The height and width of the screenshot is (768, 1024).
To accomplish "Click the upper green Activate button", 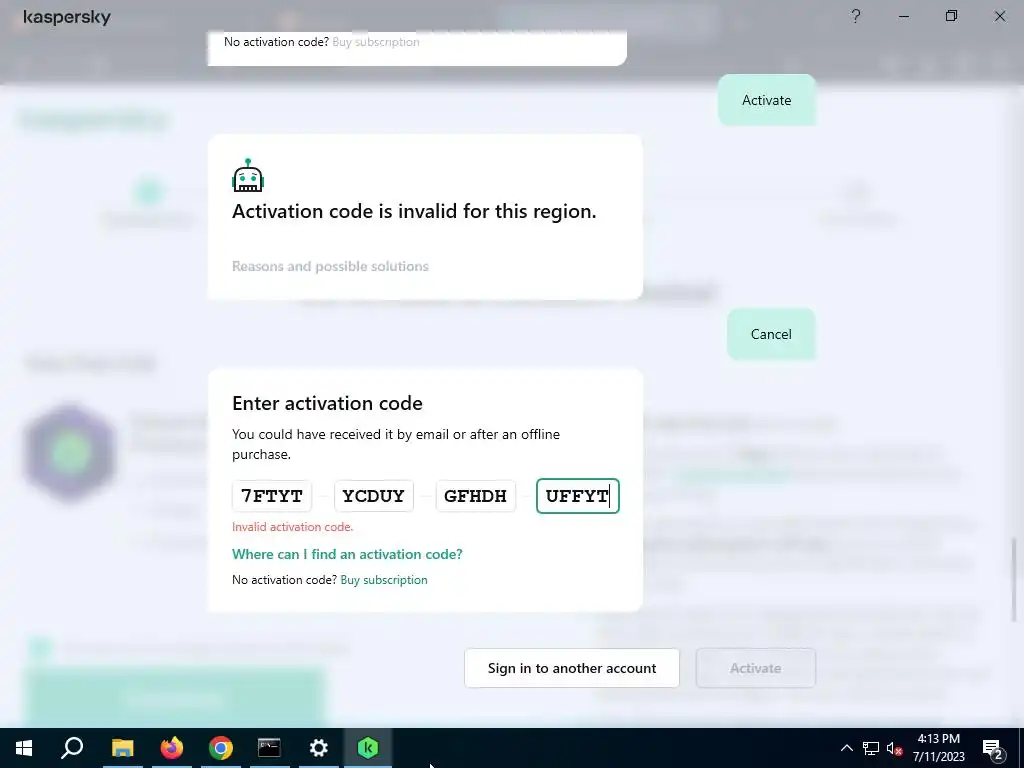I will point(767,100).
